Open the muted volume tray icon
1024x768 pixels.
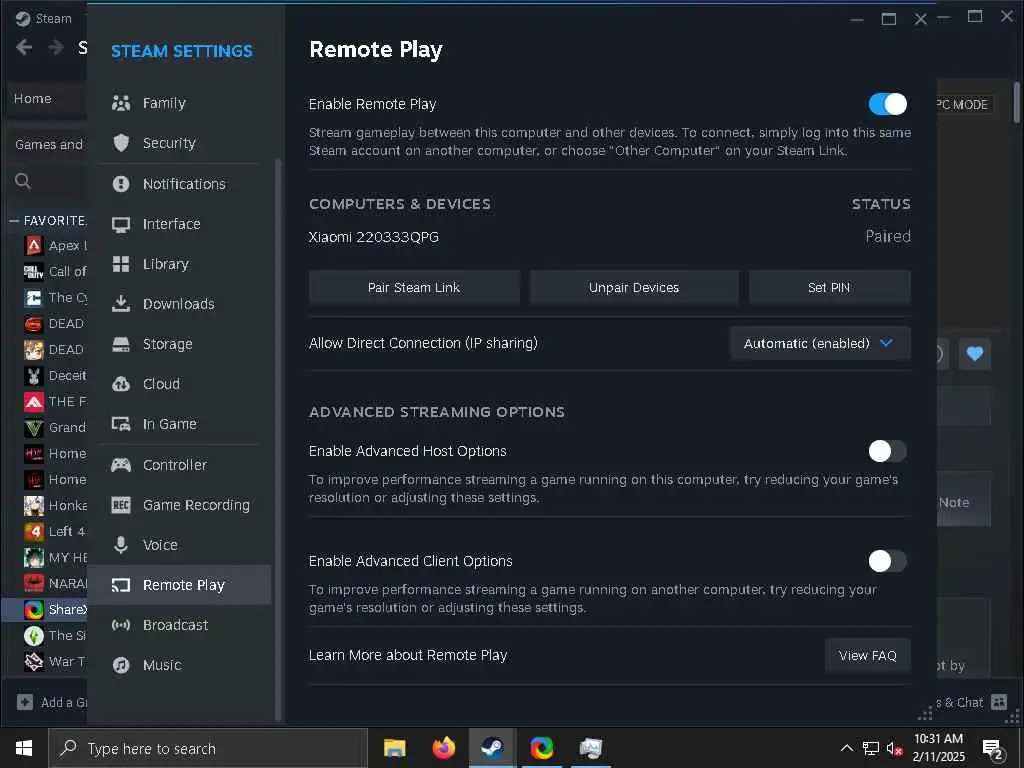tap(894, 748)
